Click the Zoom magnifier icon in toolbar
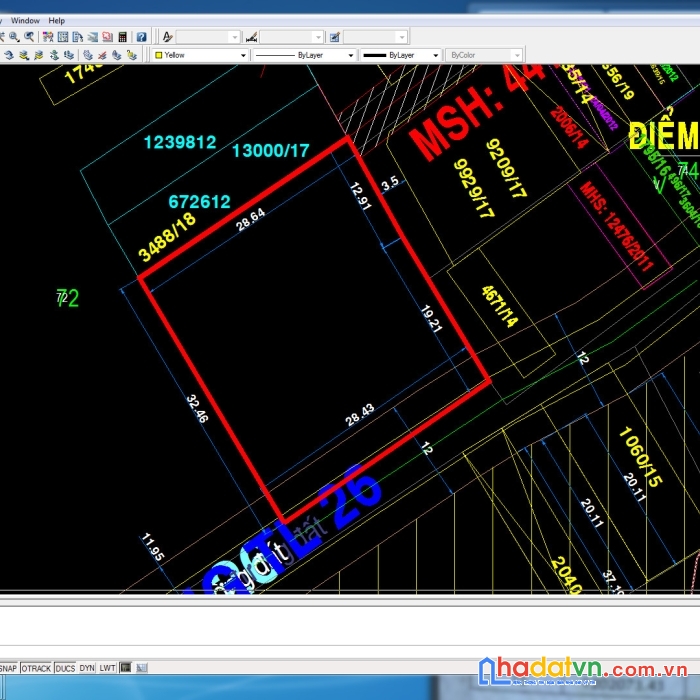This screenshot has height=700, width=700. coord(15,37)
